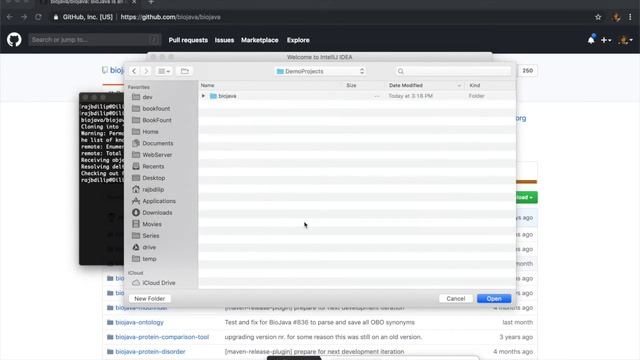The image size is (640, 360).
Task: Open biojava-ontology folder link
Action: coord(140,322)
